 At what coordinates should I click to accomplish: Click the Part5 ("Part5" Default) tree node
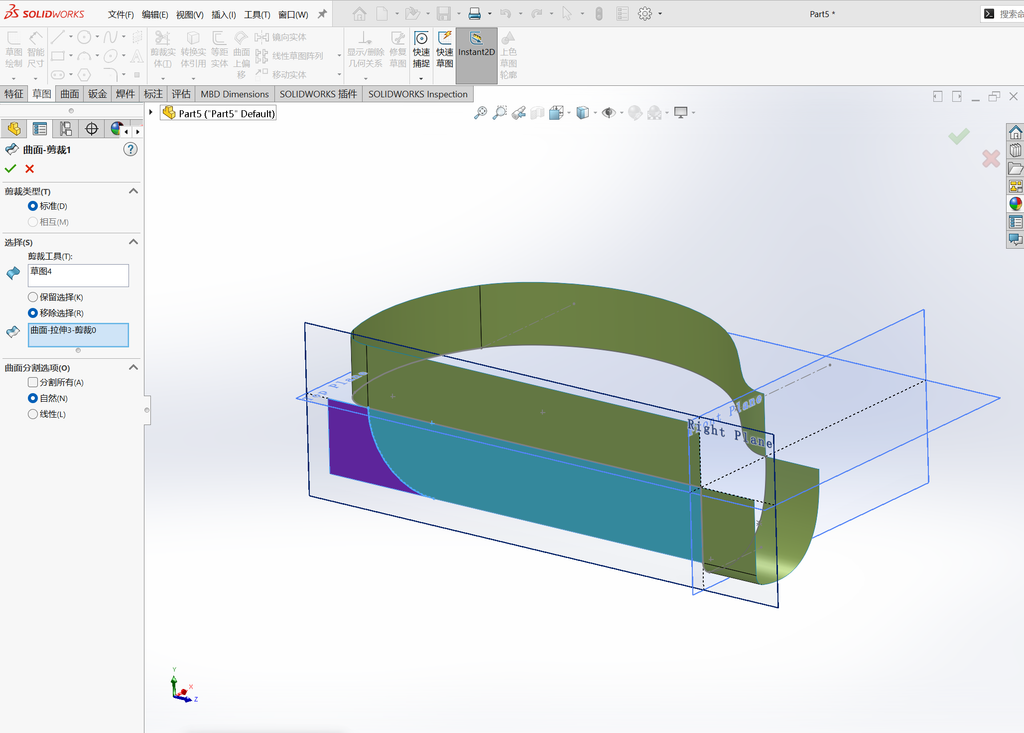point(219,113)
